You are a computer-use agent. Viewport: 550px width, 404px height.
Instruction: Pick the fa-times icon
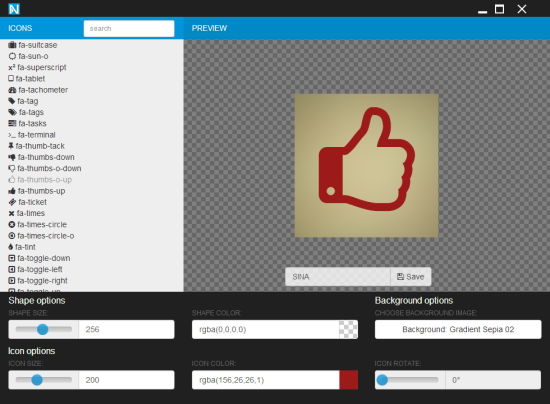point(26,213)
